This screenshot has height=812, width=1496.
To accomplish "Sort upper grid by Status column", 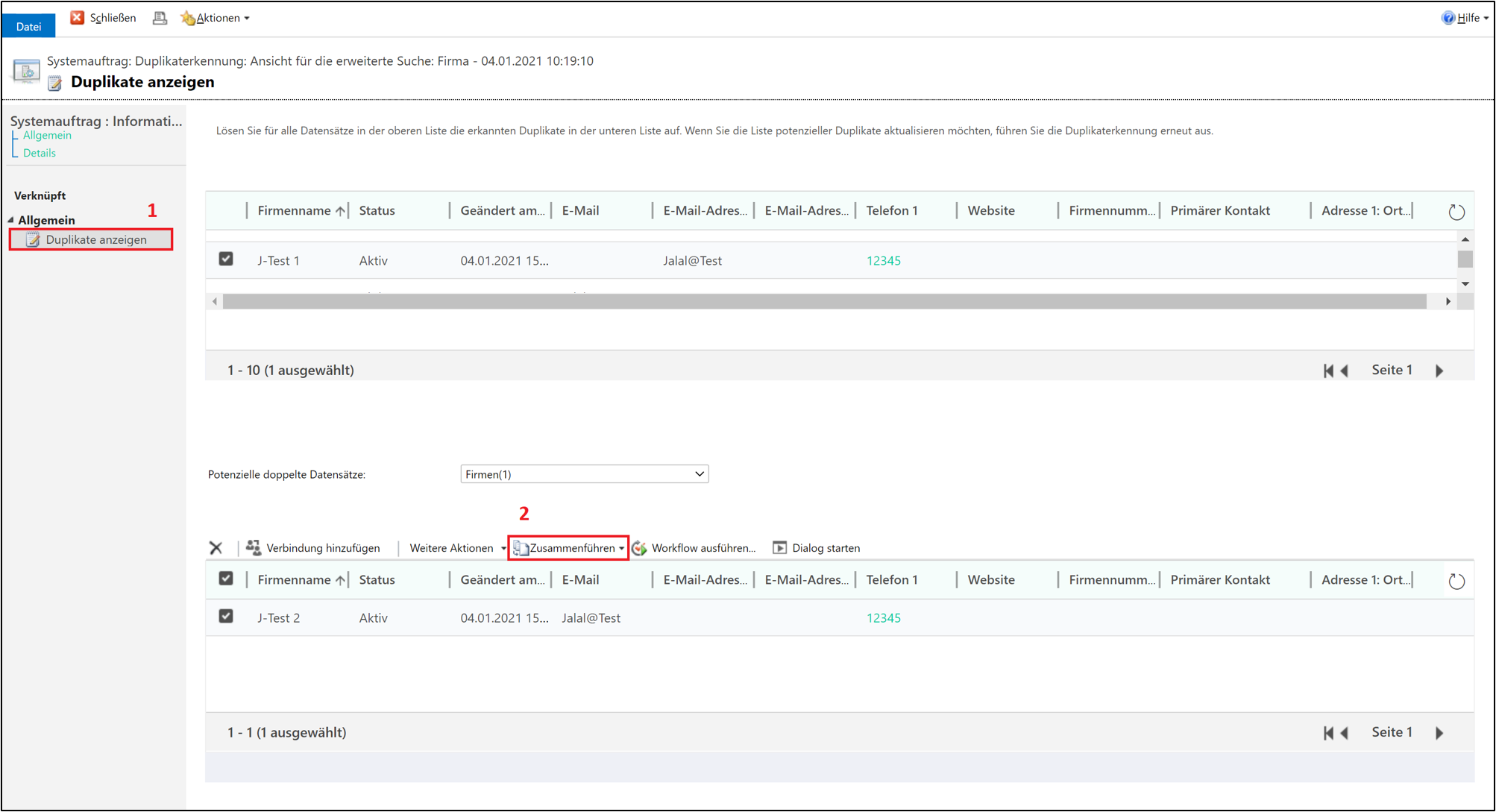I will pyautogui.click(x=377, y=210).
